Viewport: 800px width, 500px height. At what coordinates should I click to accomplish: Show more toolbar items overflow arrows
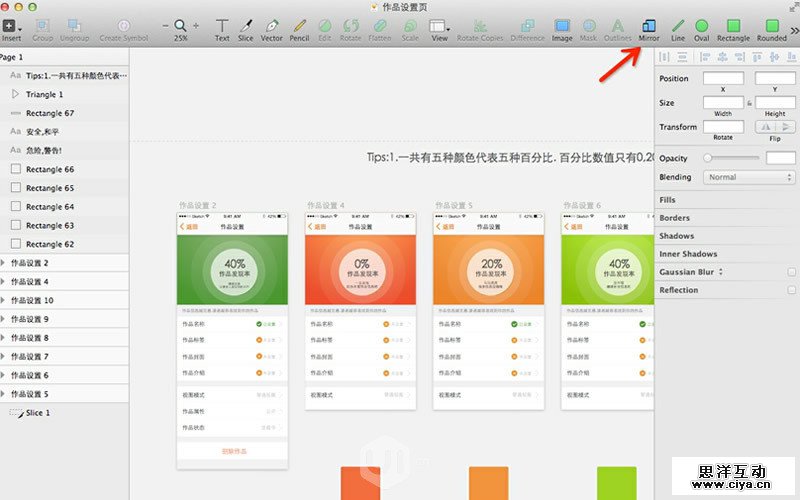(794, 31)
